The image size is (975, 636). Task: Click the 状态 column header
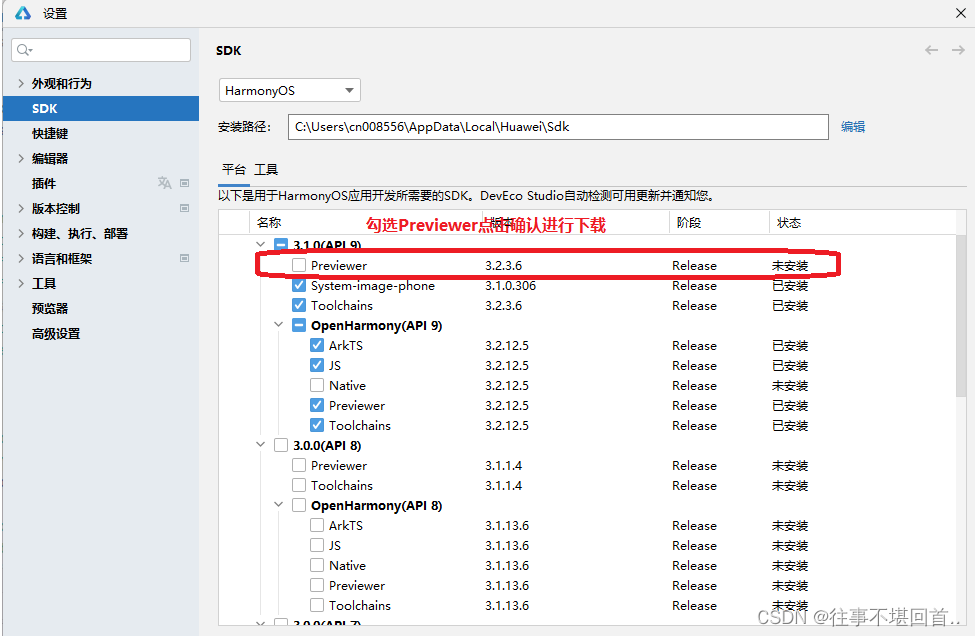tap(788, 222)
